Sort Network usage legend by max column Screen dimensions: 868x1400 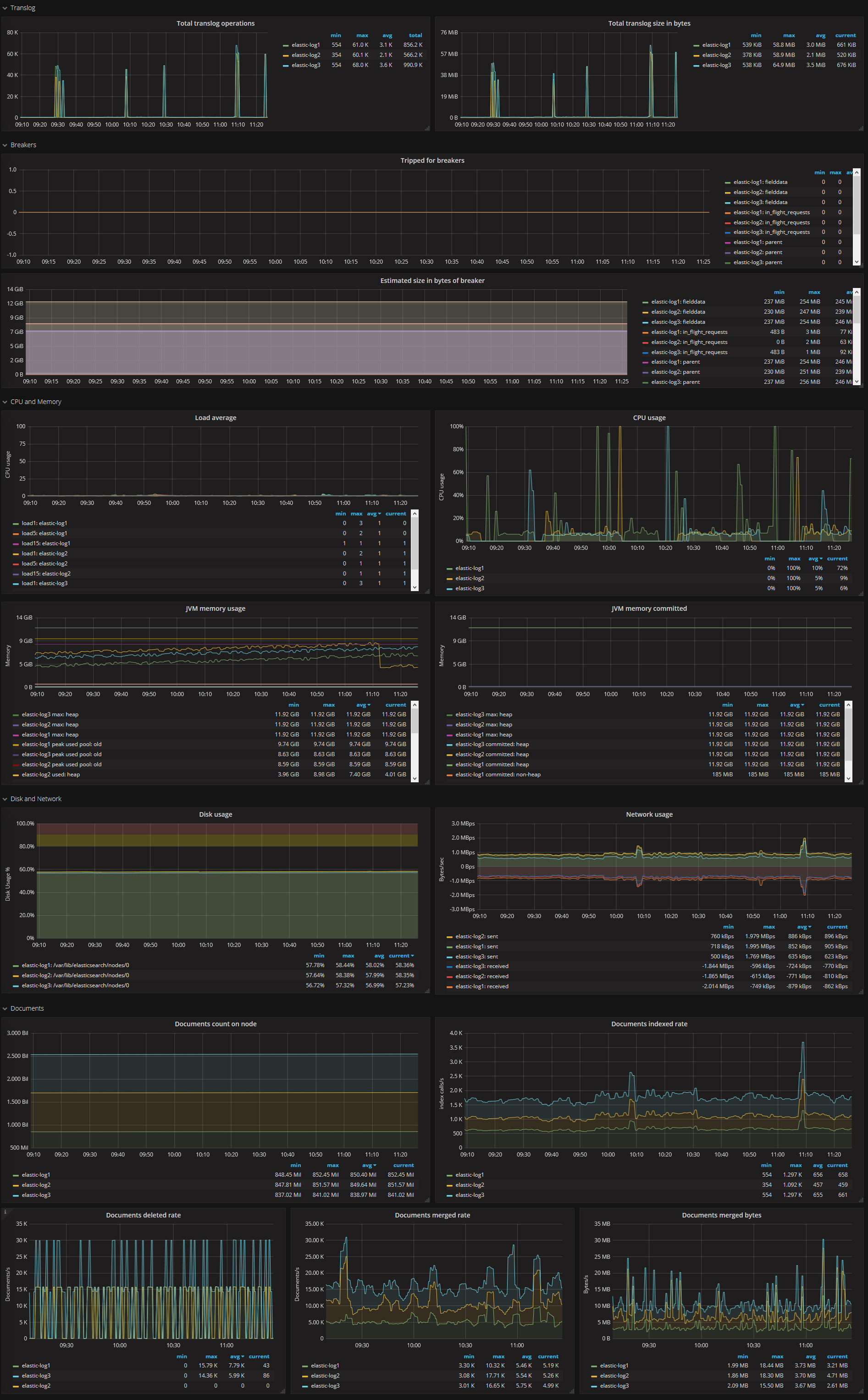(x=768, y=927)
